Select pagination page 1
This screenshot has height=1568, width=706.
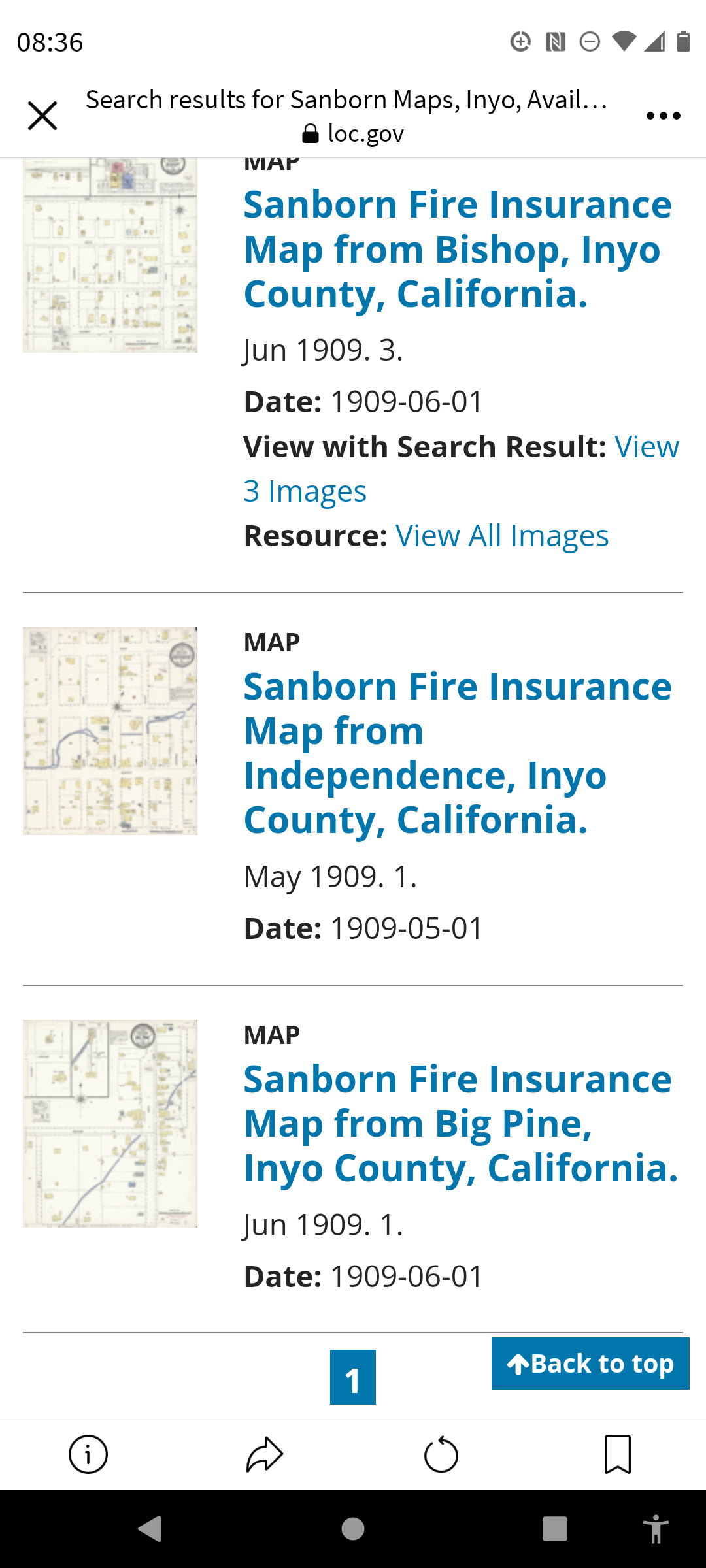(x=353, y=1377)
